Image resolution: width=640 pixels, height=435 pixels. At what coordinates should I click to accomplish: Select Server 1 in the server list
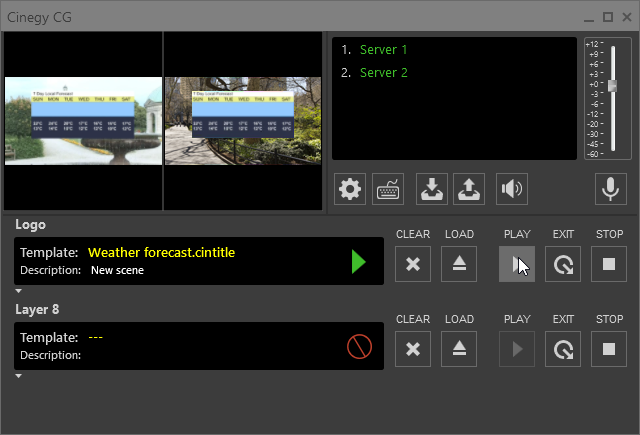click(x=383, y=50)
